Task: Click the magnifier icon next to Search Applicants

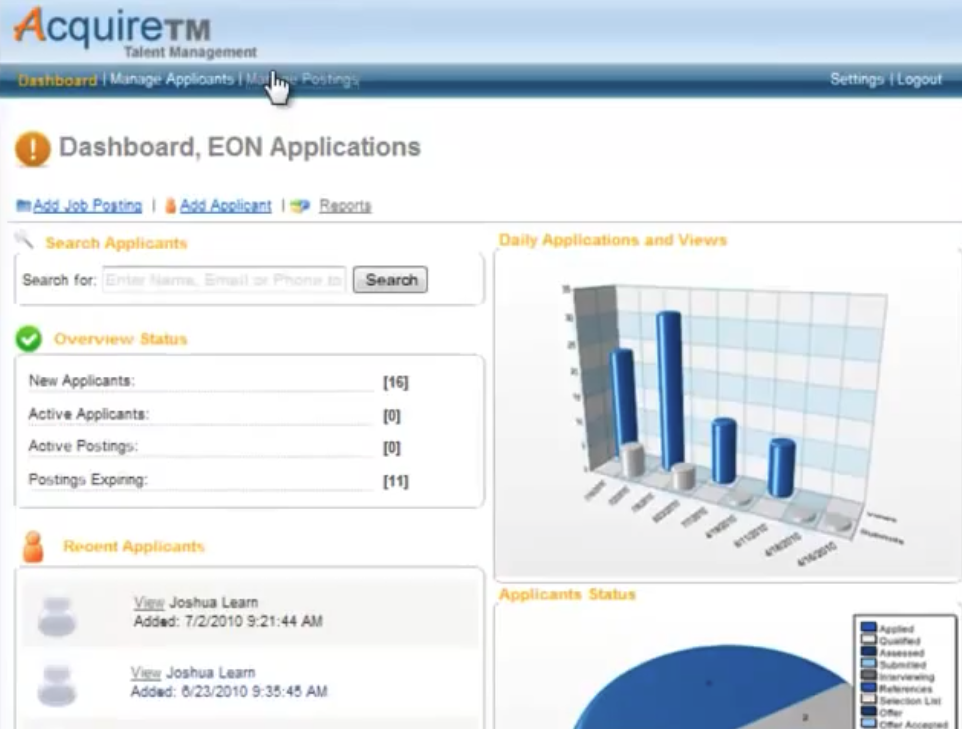Action: 25,239
